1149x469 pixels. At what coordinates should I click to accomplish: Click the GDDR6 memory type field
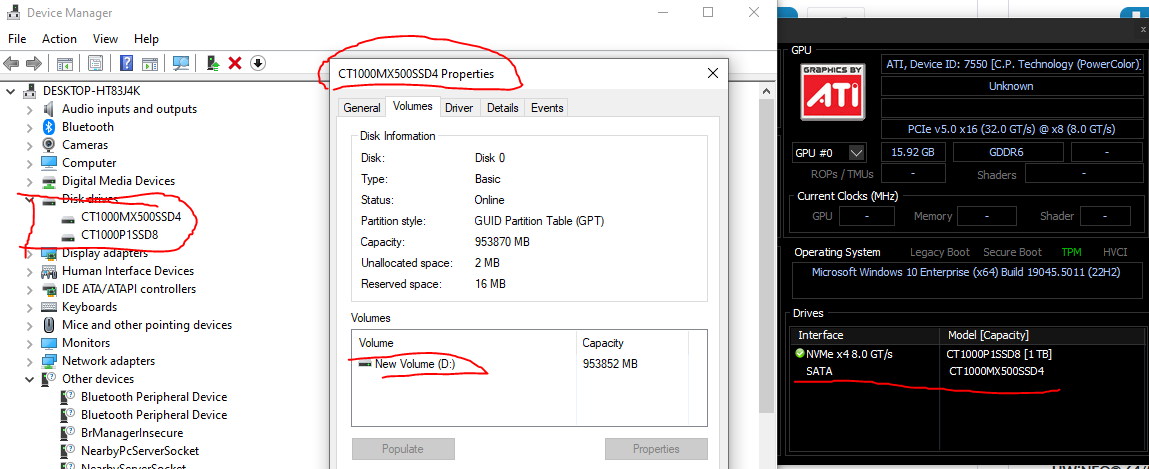pyautogui.click(x=1008, y=152)
